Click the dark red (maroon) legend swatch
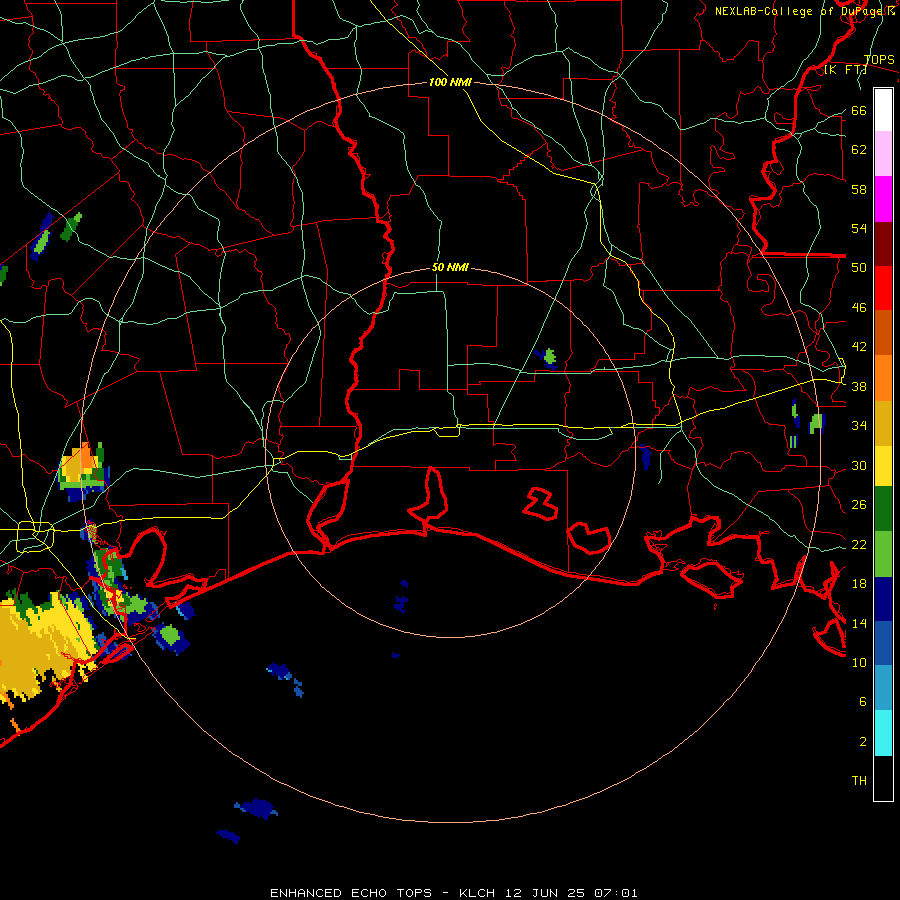Screen dimensions: 900x900 [x=883, y=244]
